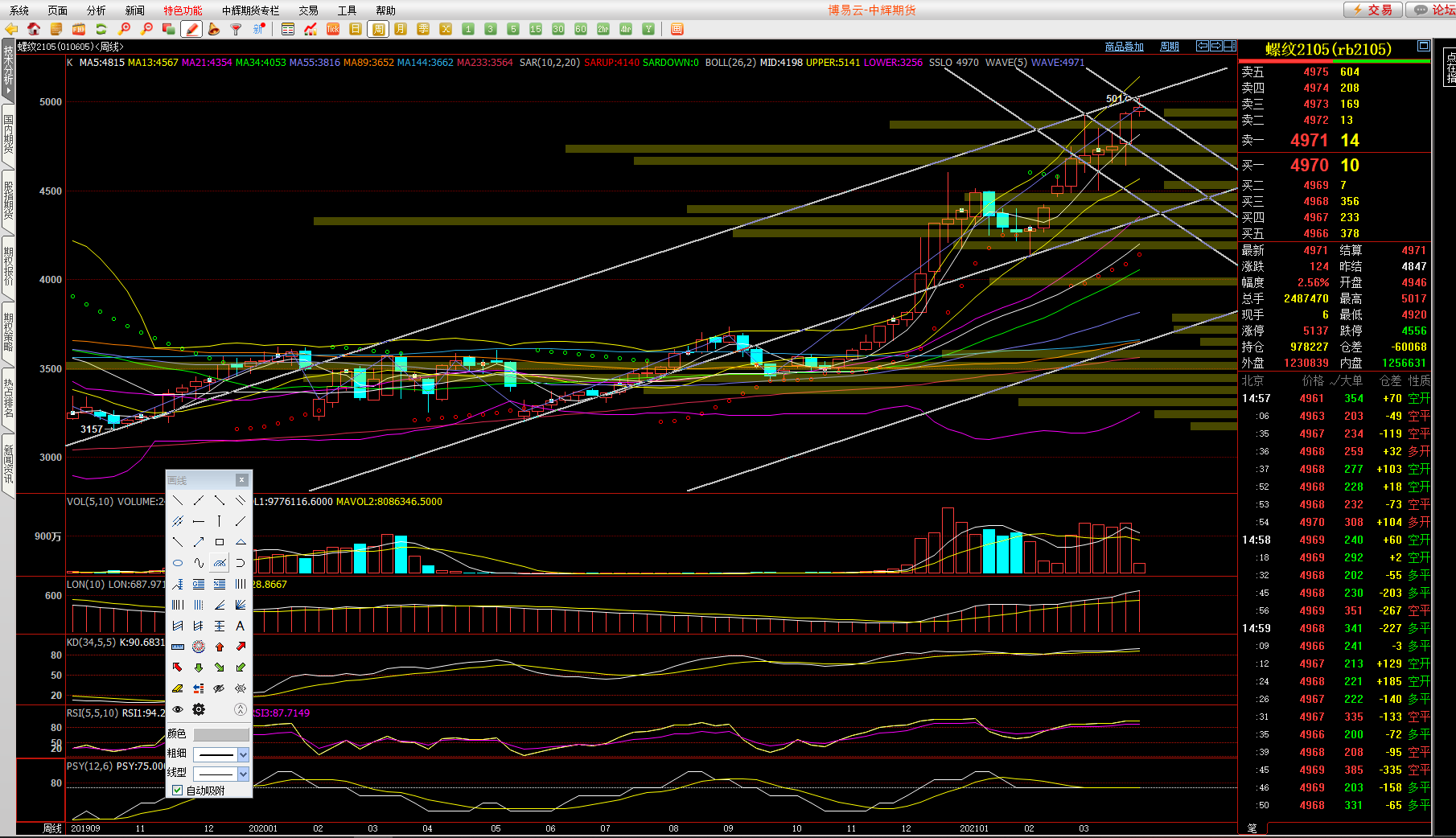Select the ellipse drawing tool
The image size is (1456, 838).
pyautogui.click(x=178, y=563)
